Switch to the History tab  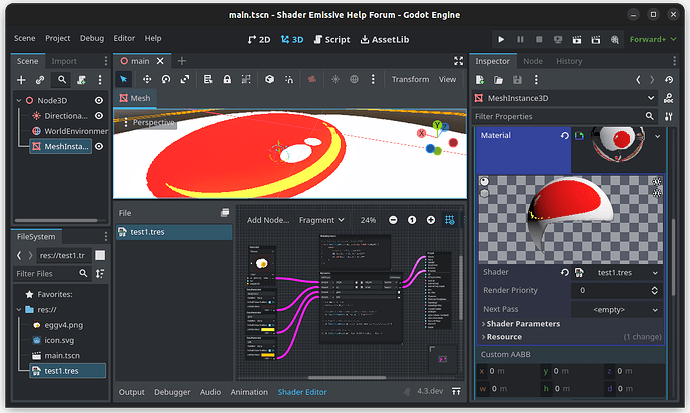(569, 61)
